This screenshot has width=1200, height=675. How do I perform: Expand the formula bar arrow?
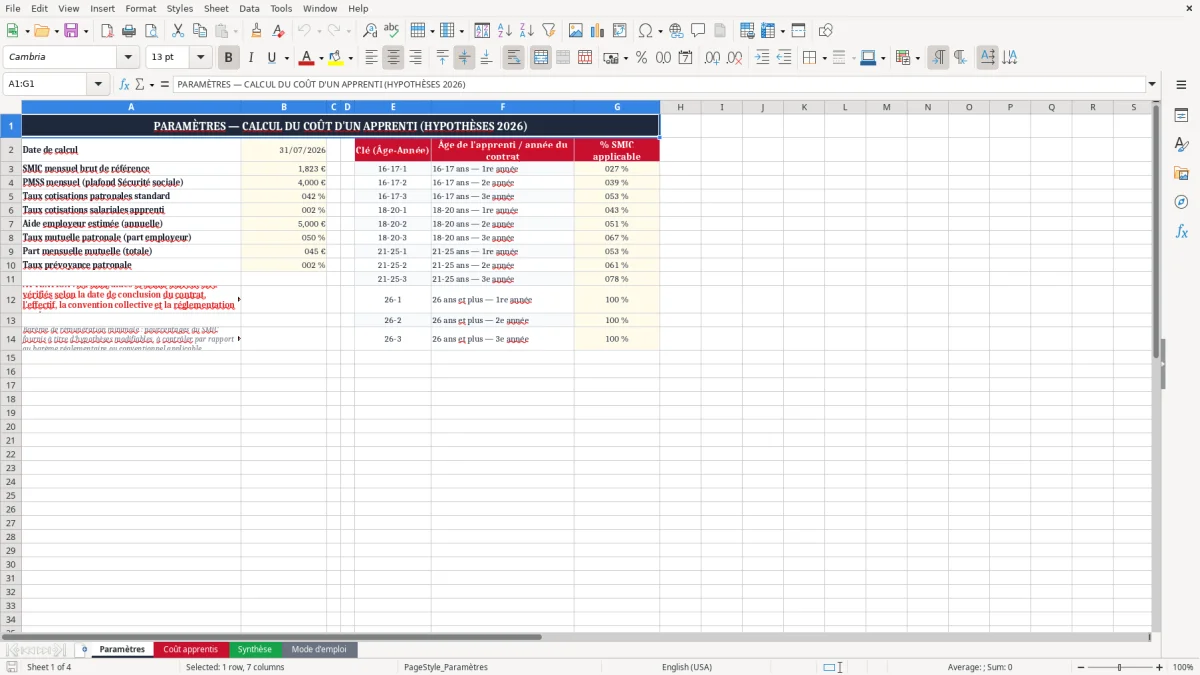(x=1152, y=85)
